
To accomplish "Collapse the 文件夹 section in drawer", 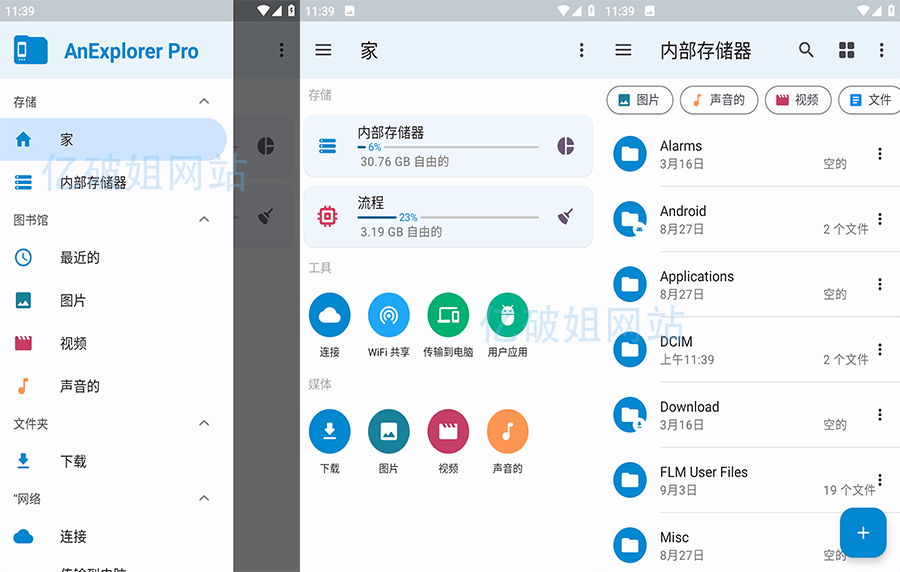I will click(204, 423).
